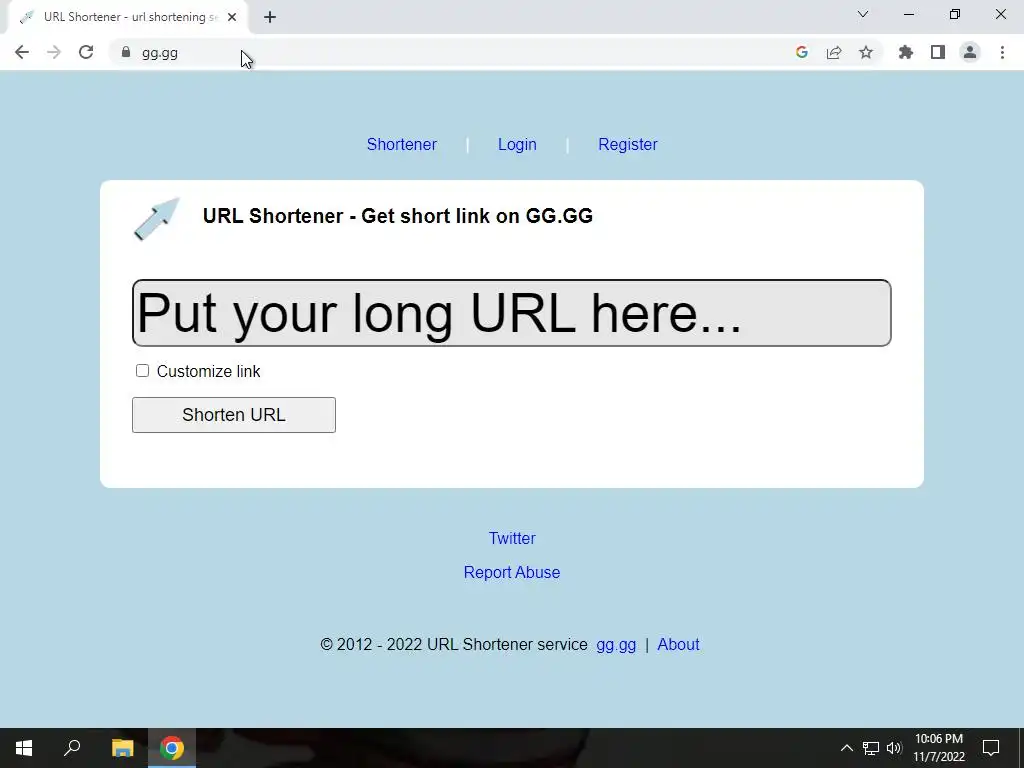Viewport: 1024px width, 768px height.
Task: Open the notification center icon
Action: pos(991,748)
